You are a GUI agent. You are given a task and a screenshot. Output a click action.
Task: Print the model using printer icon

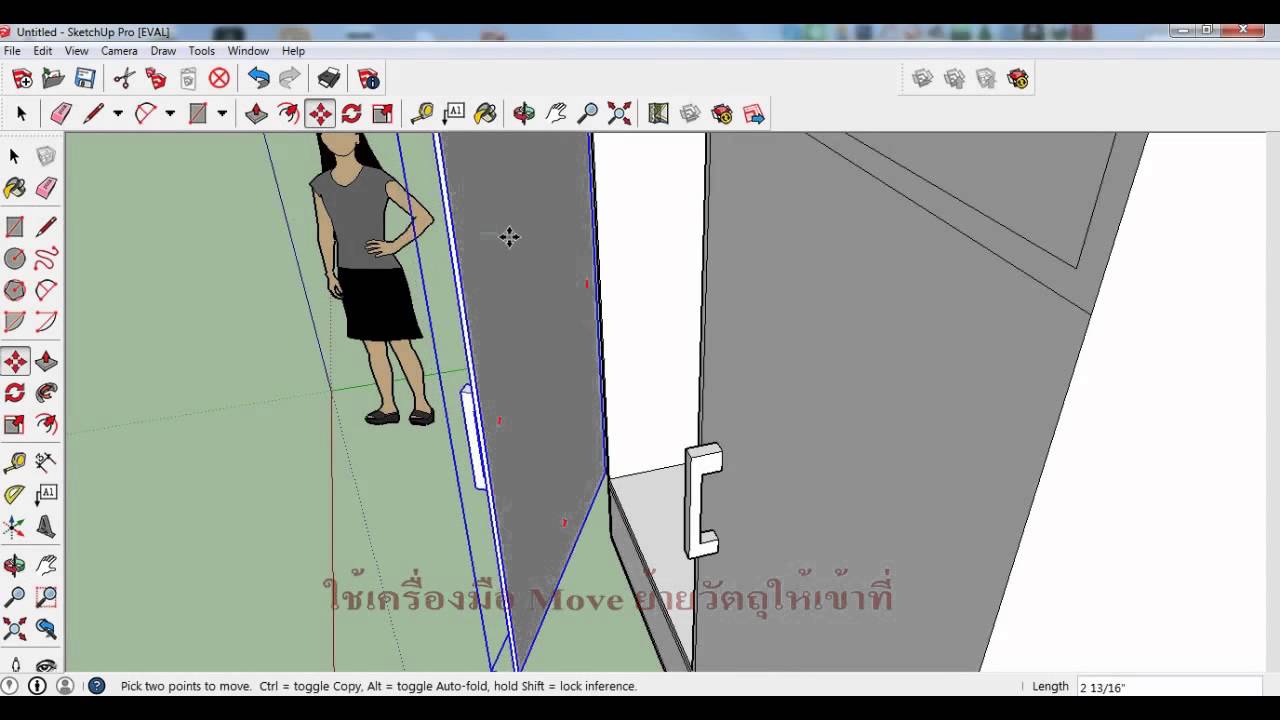tap(329, 78)
